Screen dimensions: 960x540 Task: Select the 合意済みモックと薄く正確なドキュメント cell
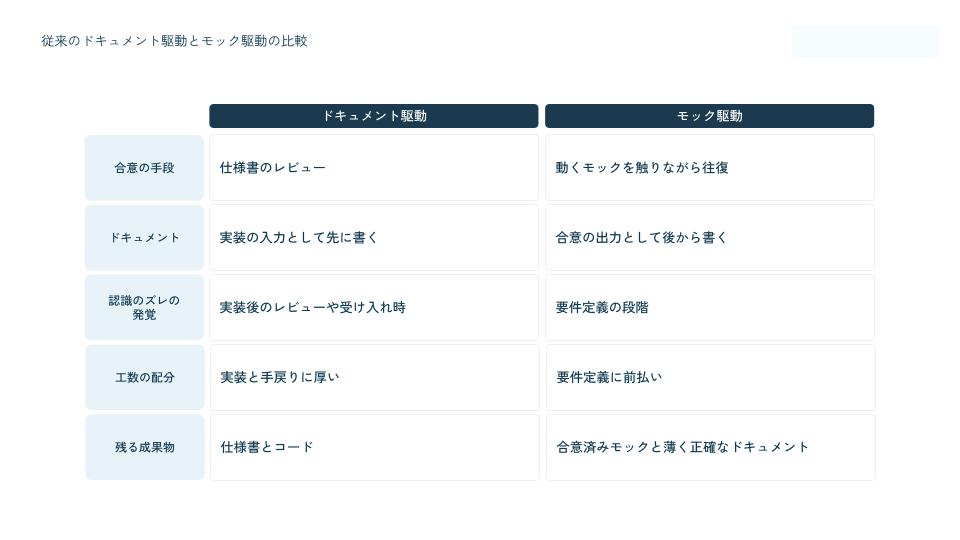710,447
